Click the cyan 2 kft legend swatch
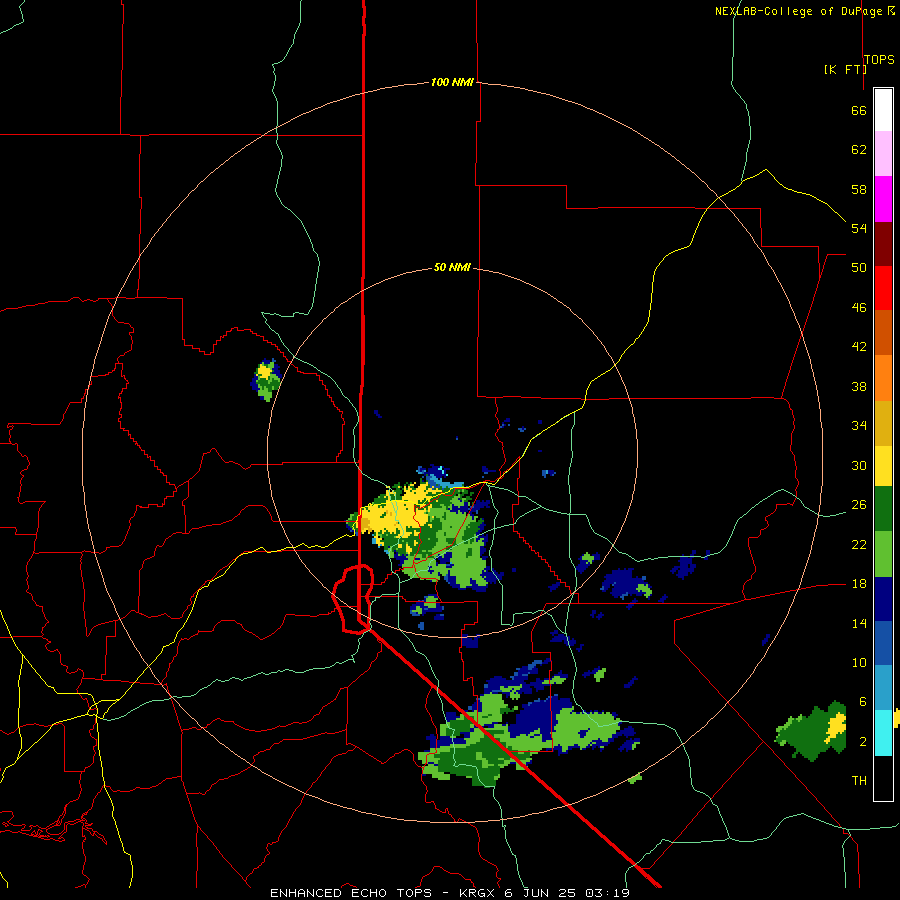 883,733
